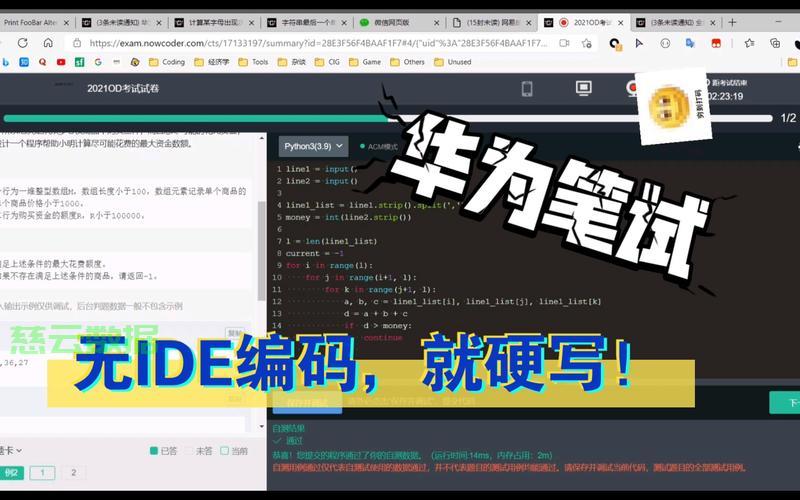The height and width of the screenshot is (500, 800).
Task: Open the green sf bookmark icon
Action: (79, 62)
